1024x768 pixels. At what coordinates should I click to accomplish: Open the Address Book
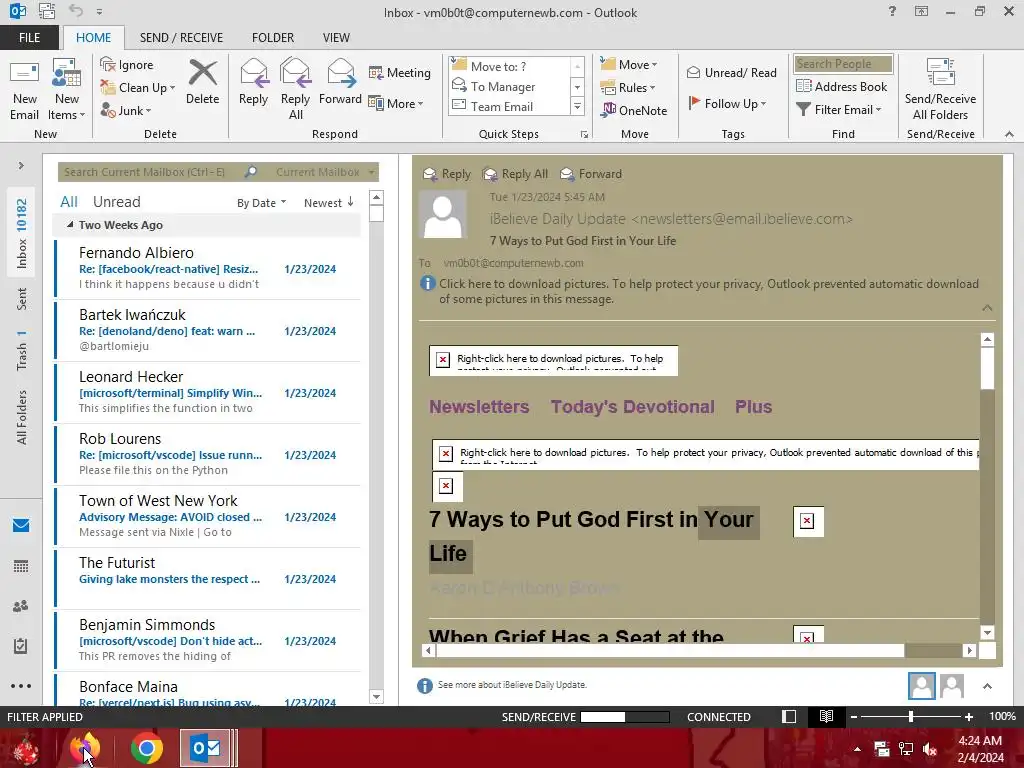coord(842,86)
